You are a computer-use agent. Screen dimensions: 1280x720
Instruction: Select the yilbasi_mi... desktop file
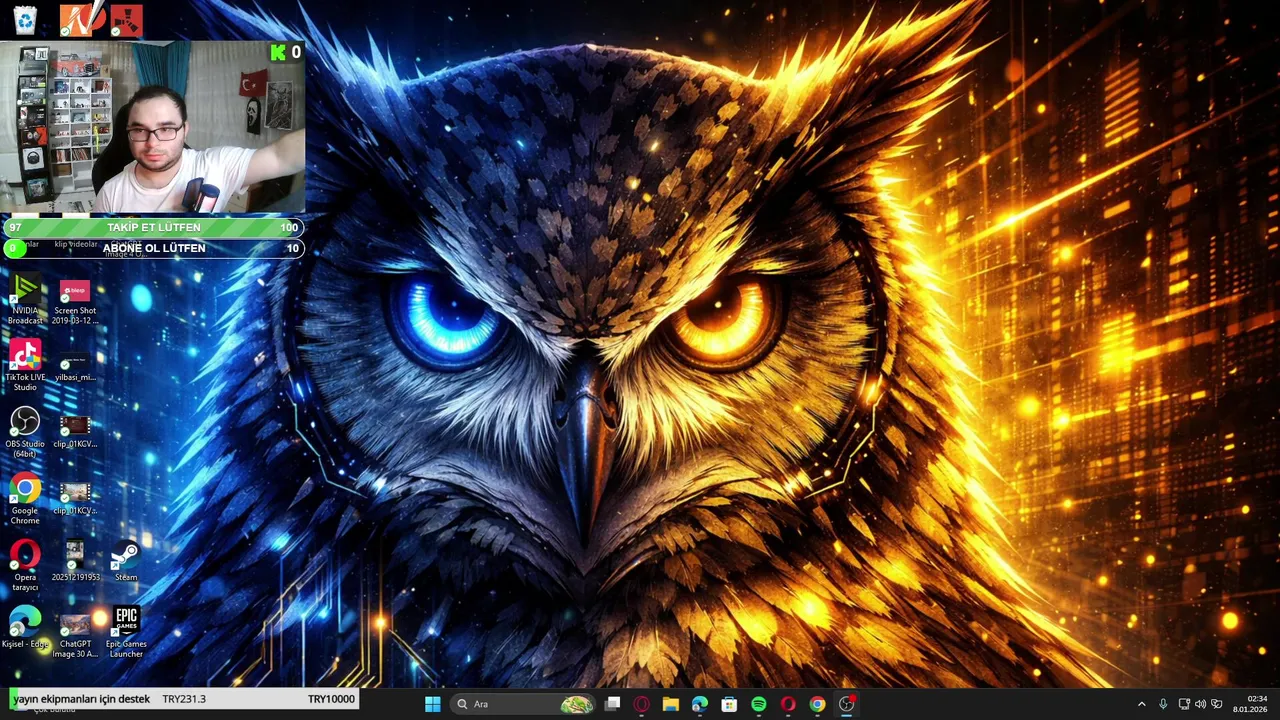point(75,367)
